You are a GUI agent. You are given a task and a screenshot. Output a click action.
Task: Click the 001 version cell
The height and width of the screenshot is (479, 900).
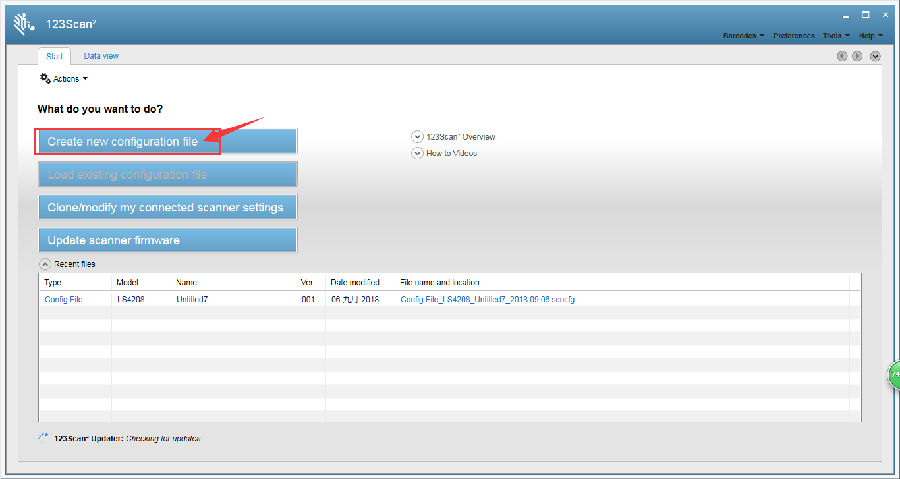click(308, 299)
